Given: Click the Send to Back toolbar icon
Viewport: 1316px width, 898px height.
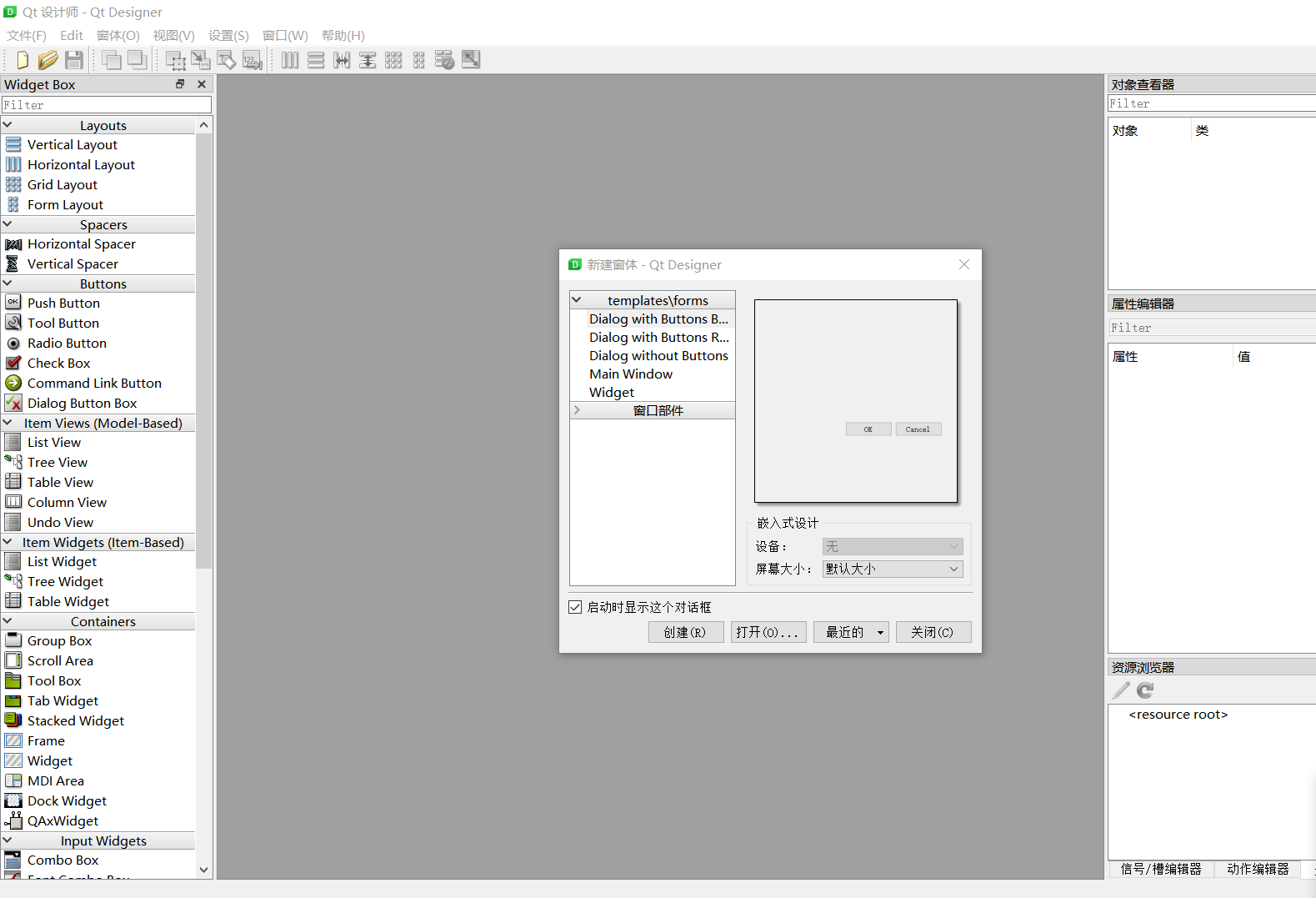Looking at the screenshot, I should (138, 60).
